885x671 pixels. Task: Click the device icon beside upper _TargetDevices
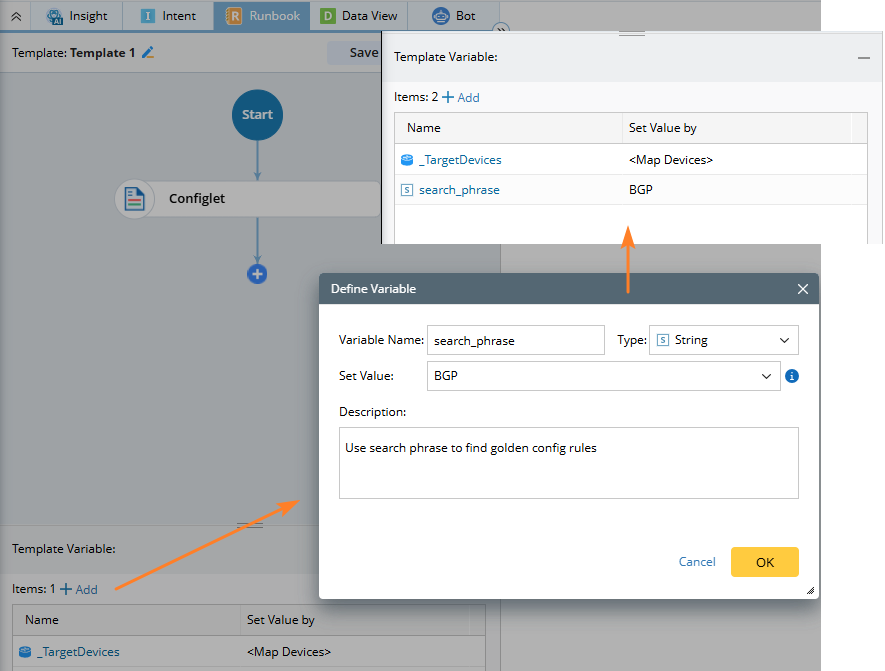(x=407, y=160)
